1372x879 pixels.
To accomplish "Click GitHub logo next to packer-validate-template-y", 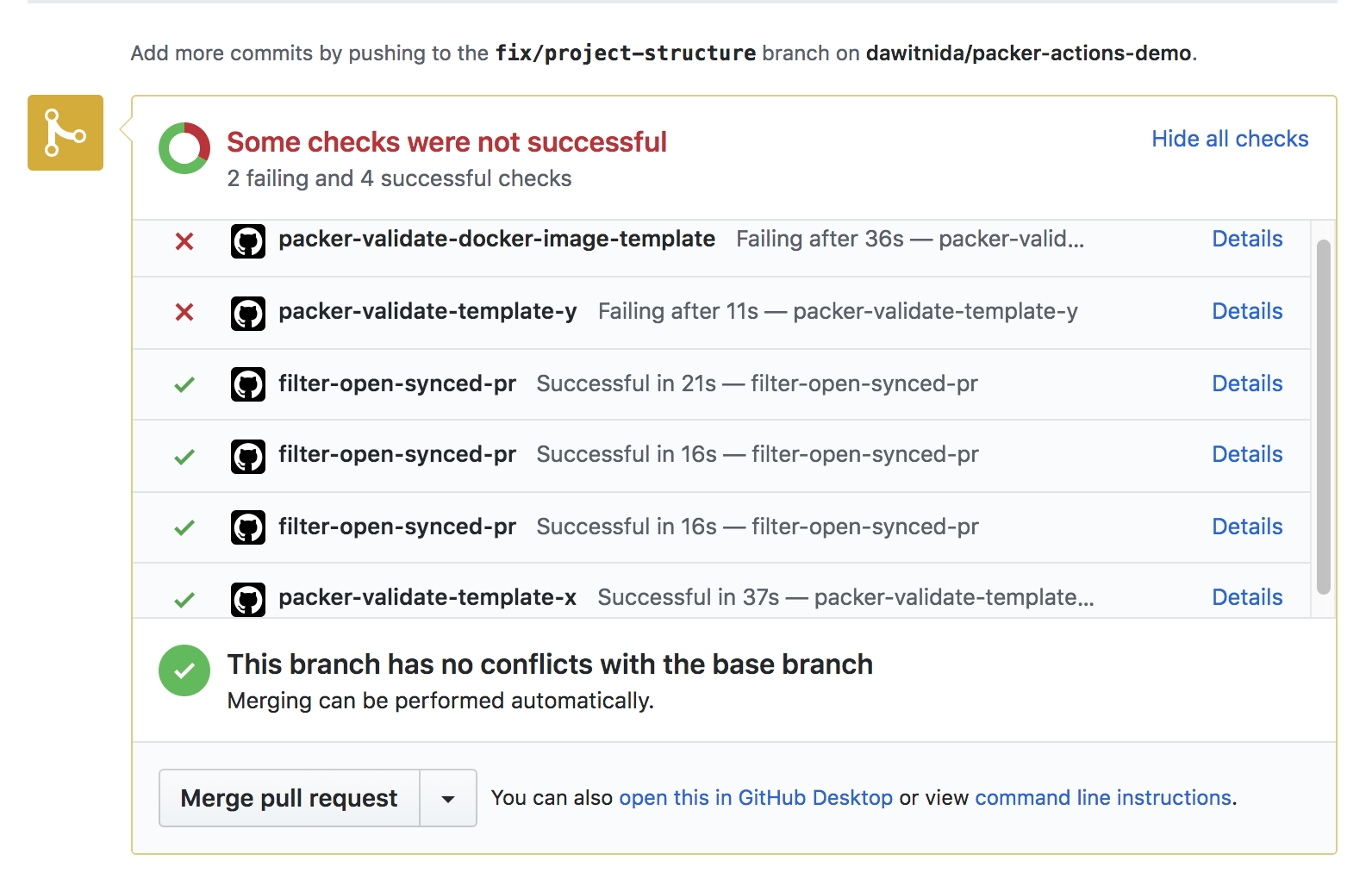I will pyautogui.click(x=248, y=313).
